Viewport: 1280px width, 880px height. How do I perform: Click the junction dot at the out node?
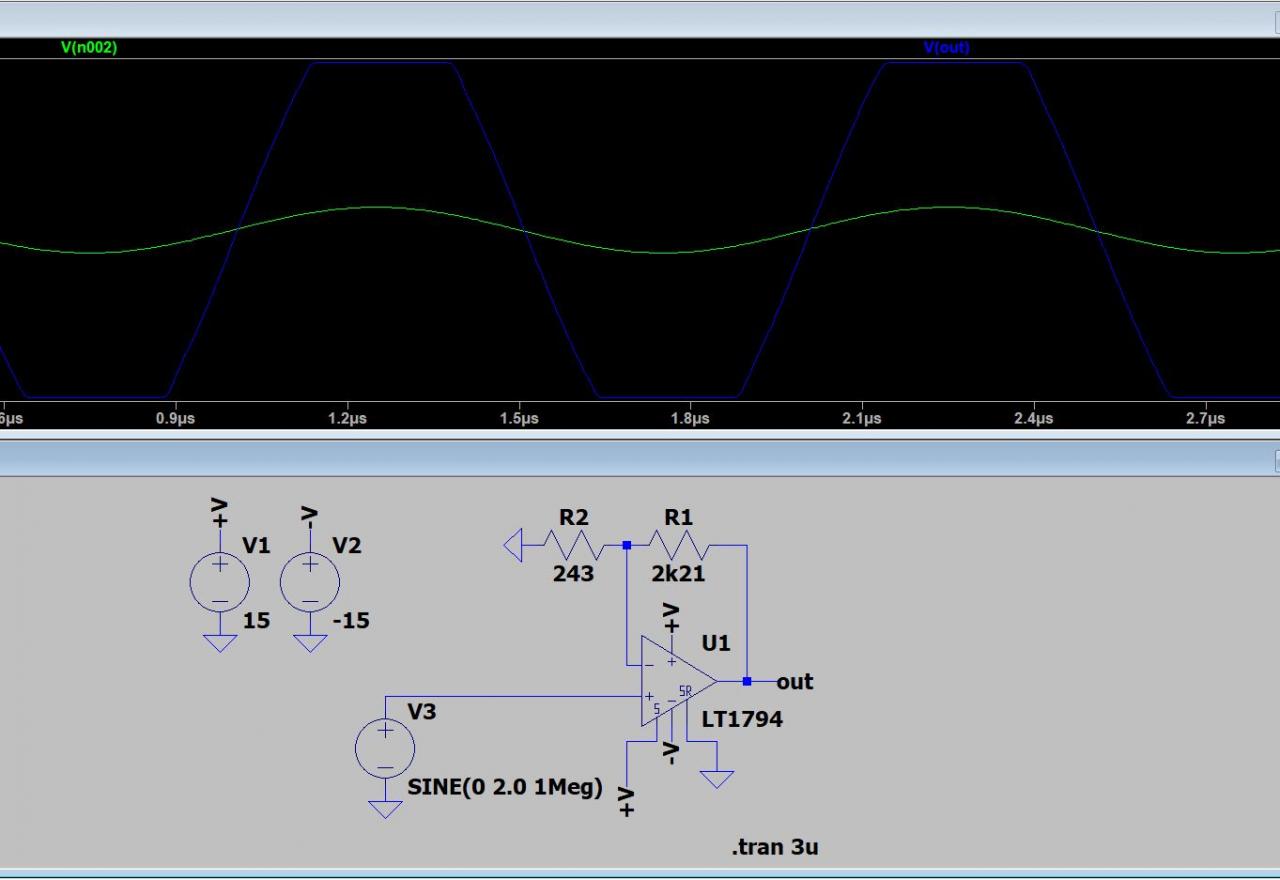[x=747, y=681]
